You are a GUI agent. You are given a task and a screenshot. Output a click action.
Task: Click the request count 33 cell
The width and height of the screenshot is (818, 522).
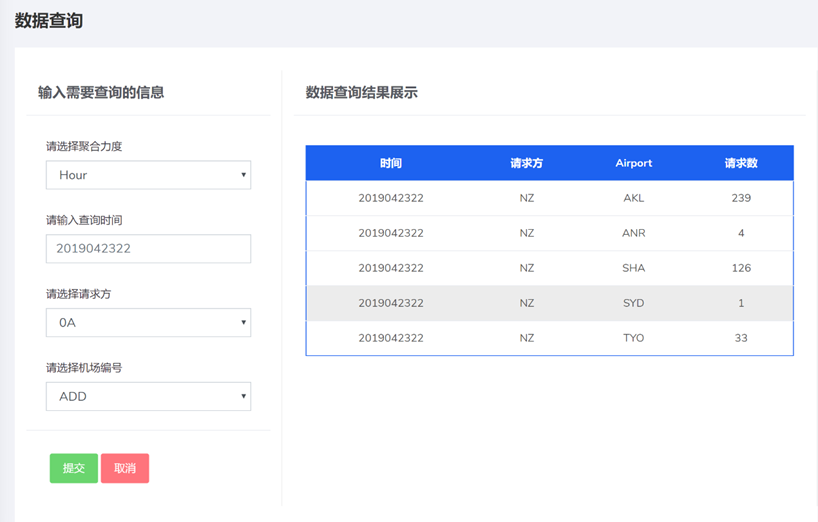(741, 338)
